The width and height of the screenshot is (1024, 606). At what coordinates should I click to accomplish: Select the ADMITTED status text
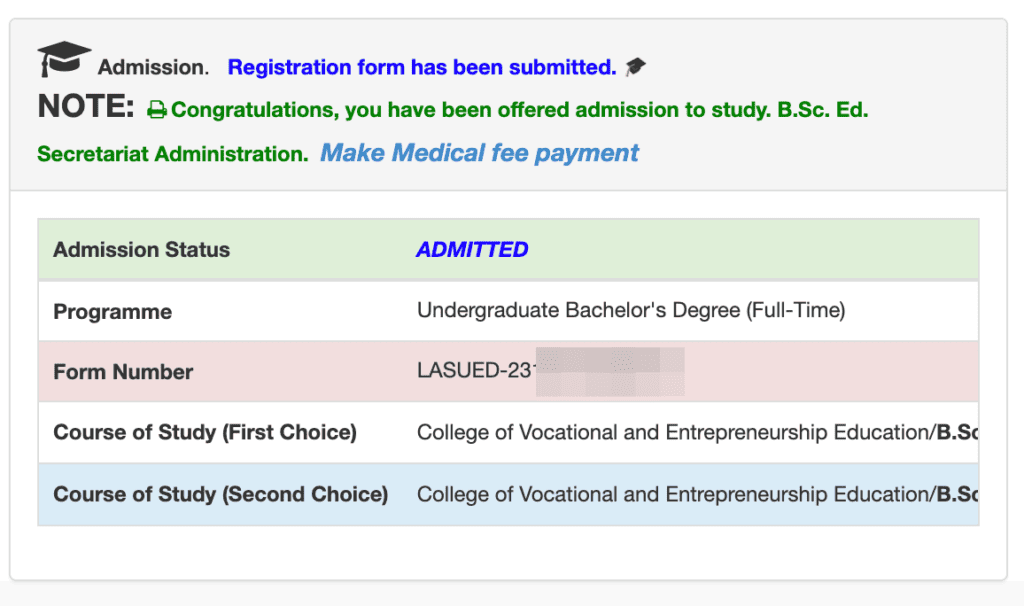click(472, 249)
